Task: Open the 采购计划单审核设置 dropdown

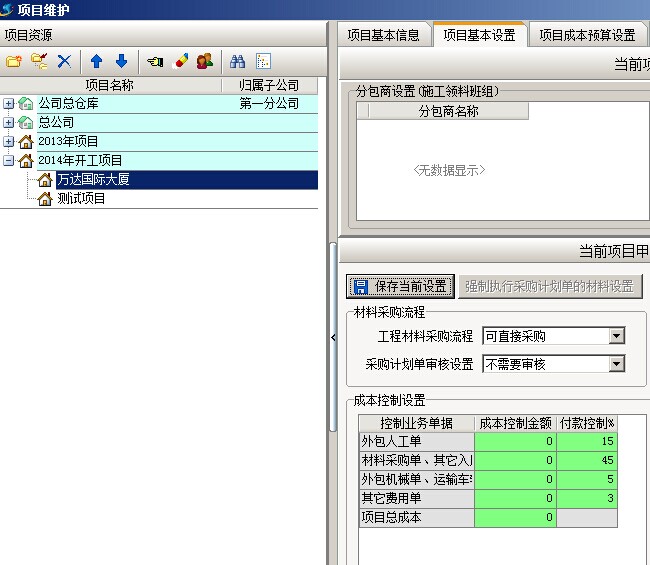Action: pyautogui.click(x=616, y=364)
